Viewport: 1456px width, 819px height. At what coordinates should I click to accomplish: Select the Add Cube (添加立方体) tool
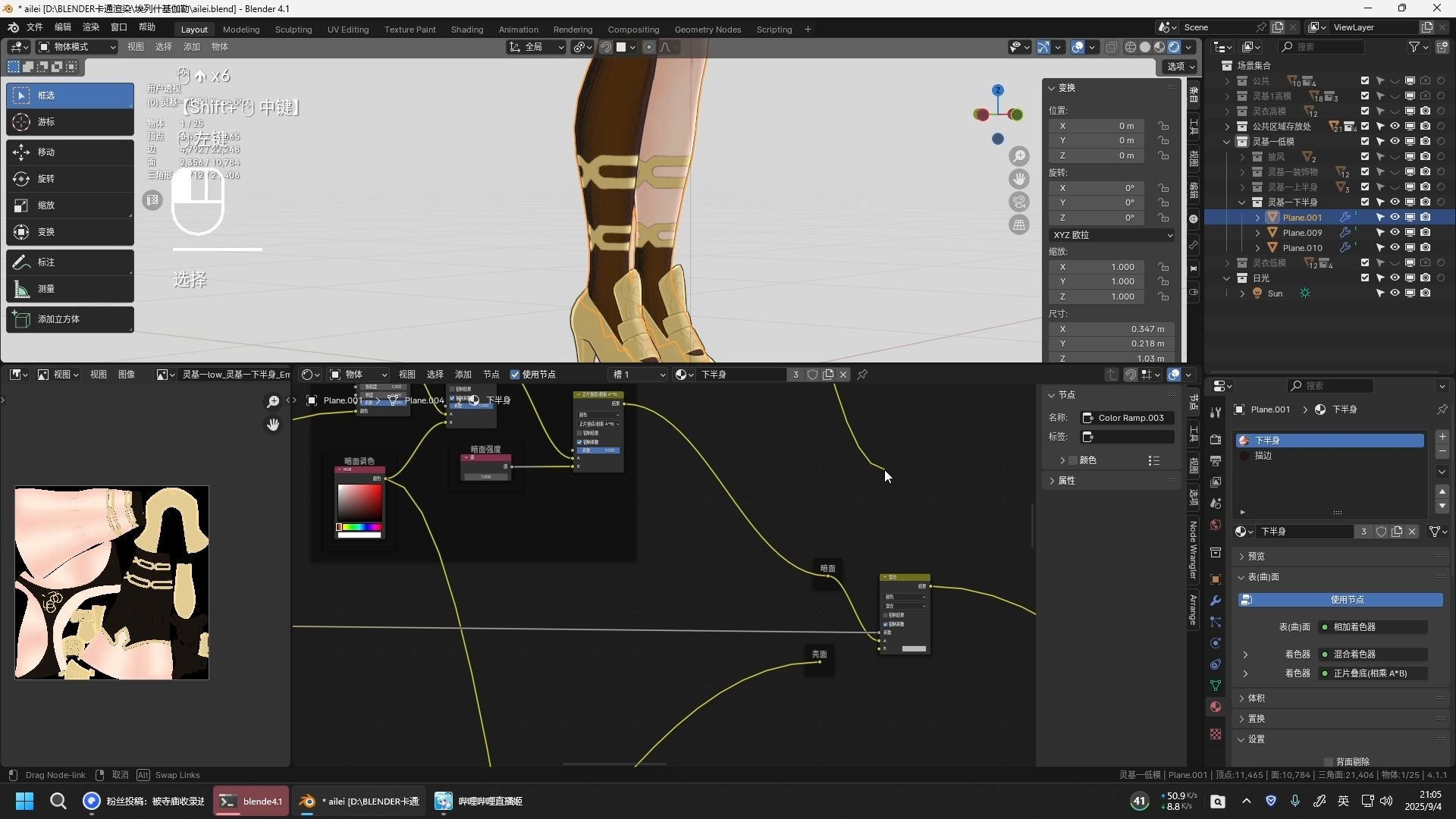click(70, 319)
